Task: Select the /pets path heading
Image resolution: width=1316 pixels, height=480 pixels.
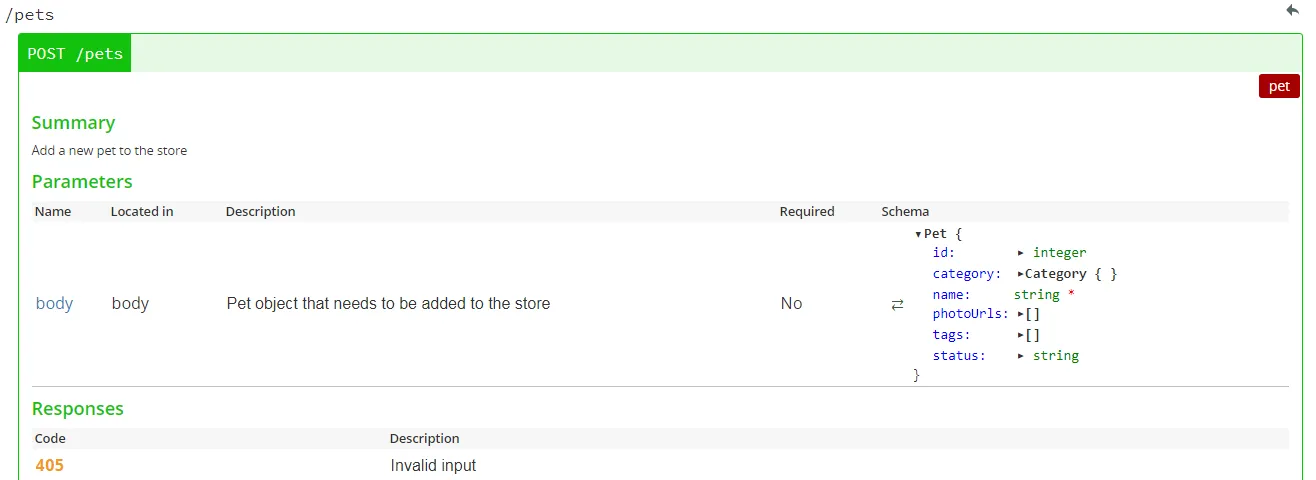Action: coord(30,15)
